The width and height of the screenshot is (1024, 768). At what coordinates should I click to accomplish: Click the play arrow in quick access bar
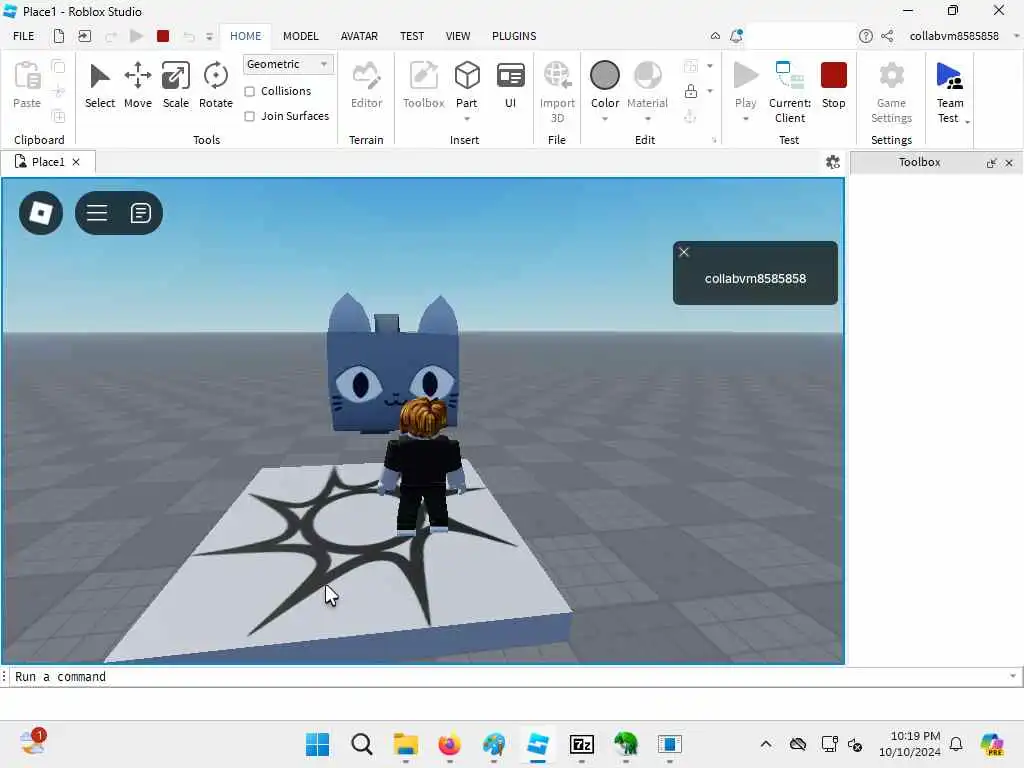[x=136, y=36]
